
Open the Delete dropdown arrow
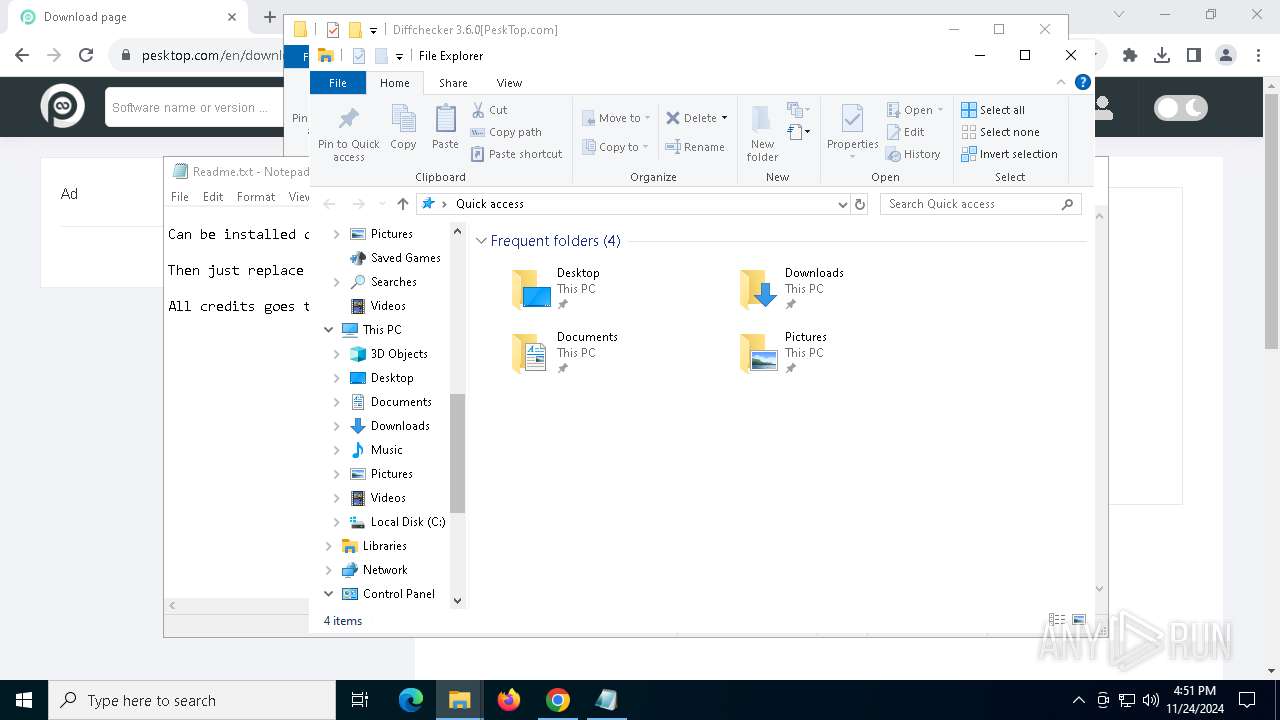tap(724, 118)
